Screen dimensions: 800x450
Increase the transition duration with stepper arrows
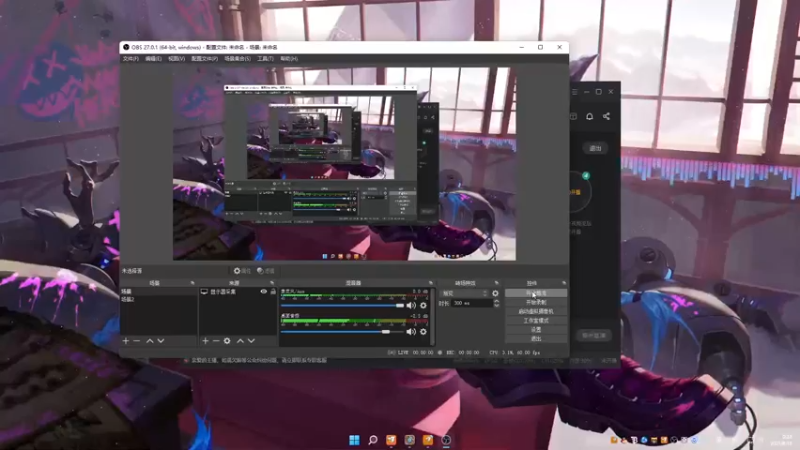(x=496, y=301)
